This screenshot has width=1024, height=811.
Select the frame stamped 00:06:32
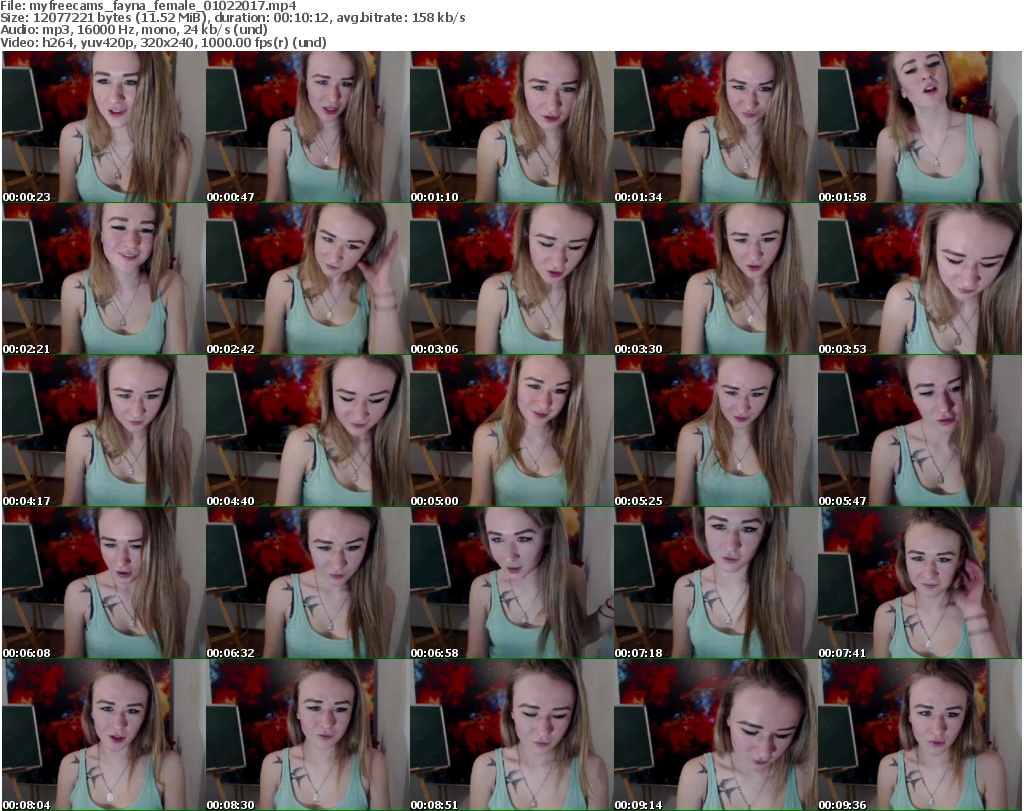[x=308, y=583]
